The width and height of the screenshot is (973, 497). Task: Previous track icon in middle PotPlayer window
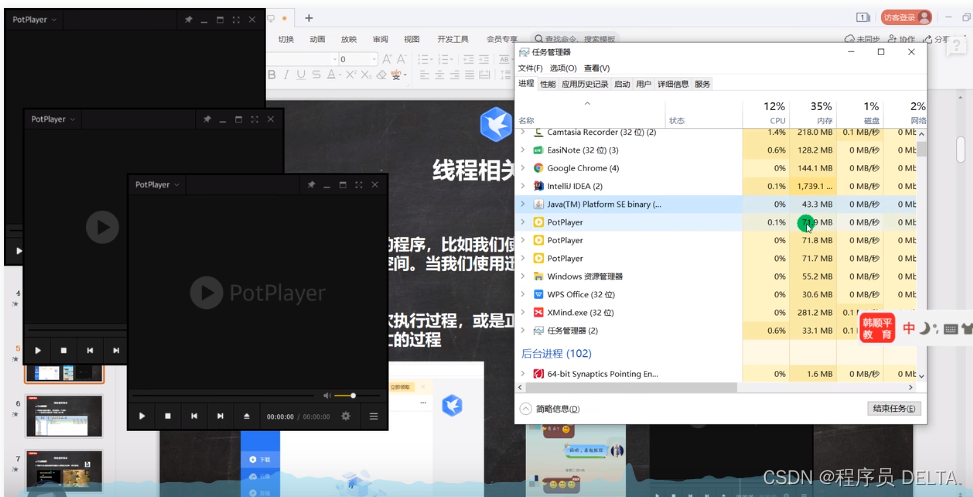90,351
